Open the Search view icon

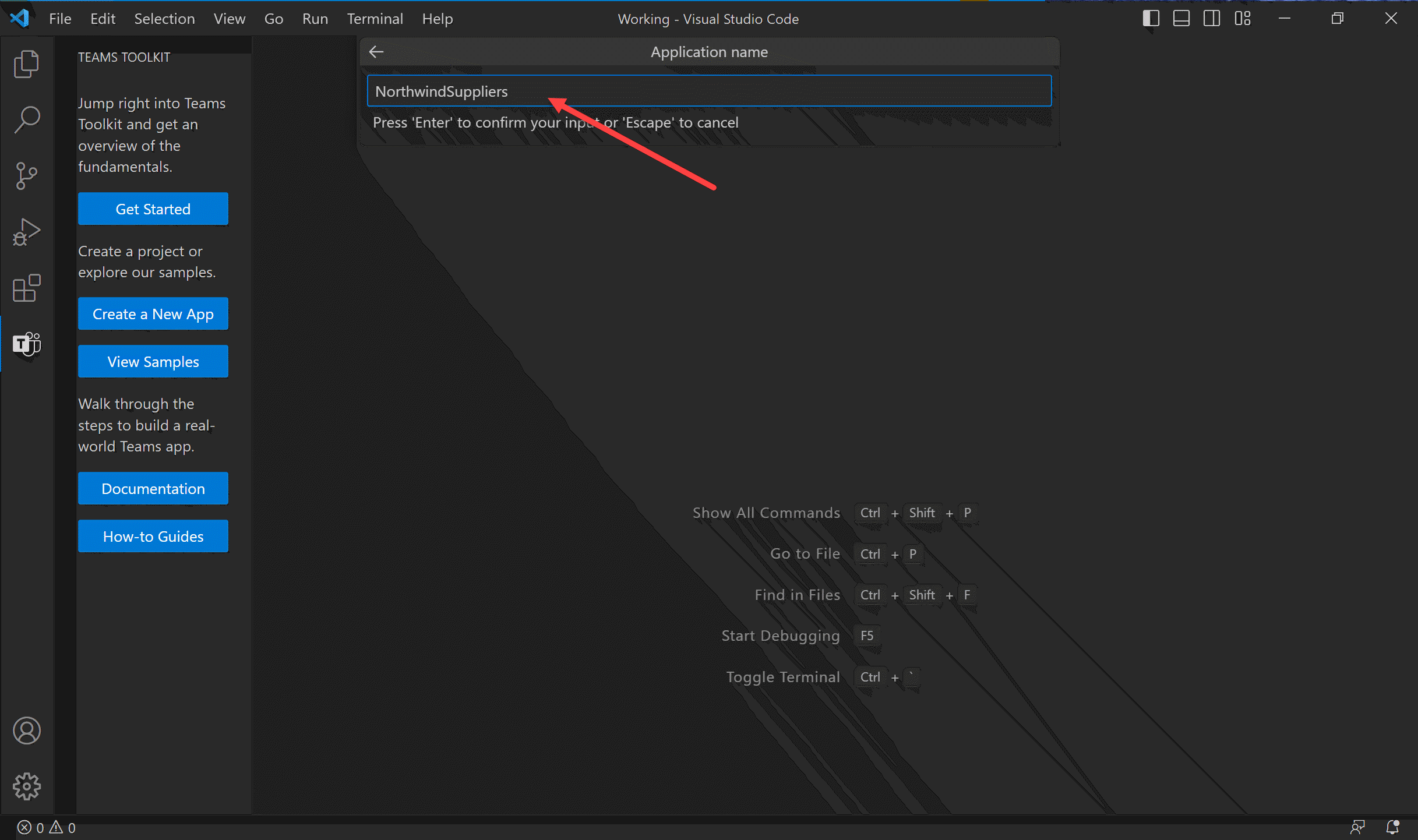(26, 120)
